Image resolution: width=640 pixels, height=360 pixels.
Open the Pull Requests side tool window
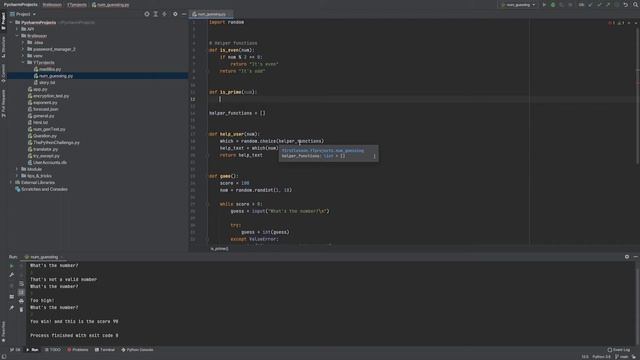click(3, 104)
